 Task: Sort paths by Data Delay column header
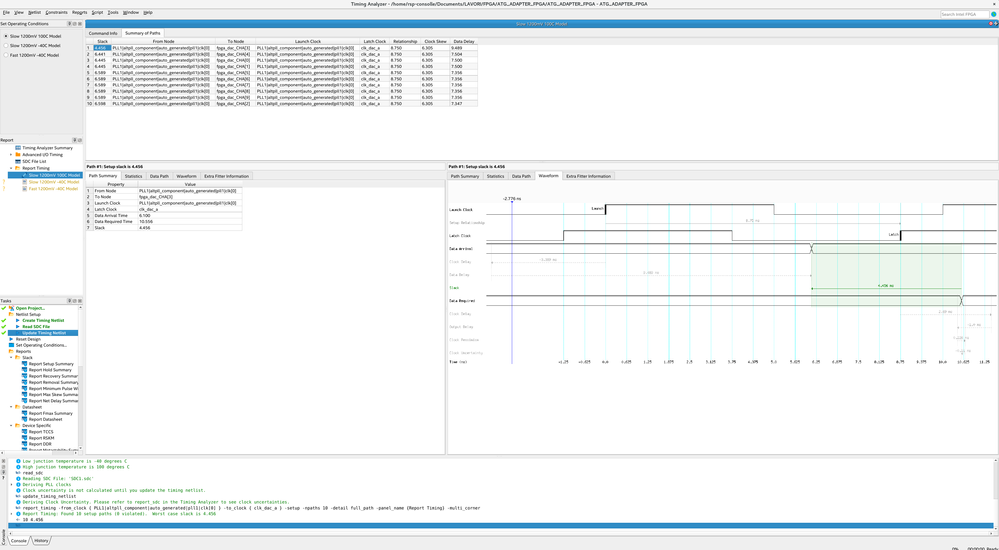pyautogui.click(x=463, y=41)
